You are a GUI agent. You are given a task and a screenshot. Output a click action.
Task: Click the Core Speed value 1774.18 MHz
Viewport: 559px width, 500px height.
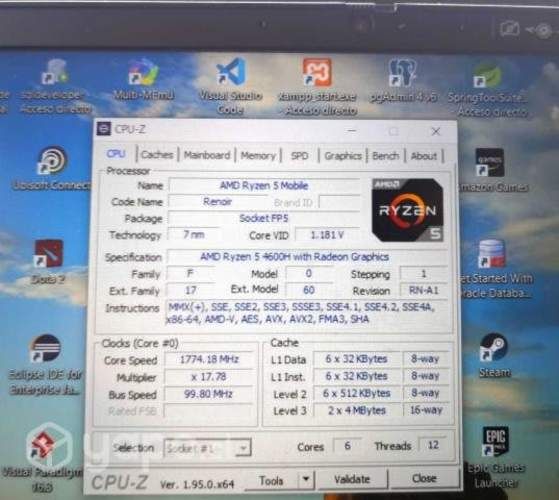[x=209, y=359]
